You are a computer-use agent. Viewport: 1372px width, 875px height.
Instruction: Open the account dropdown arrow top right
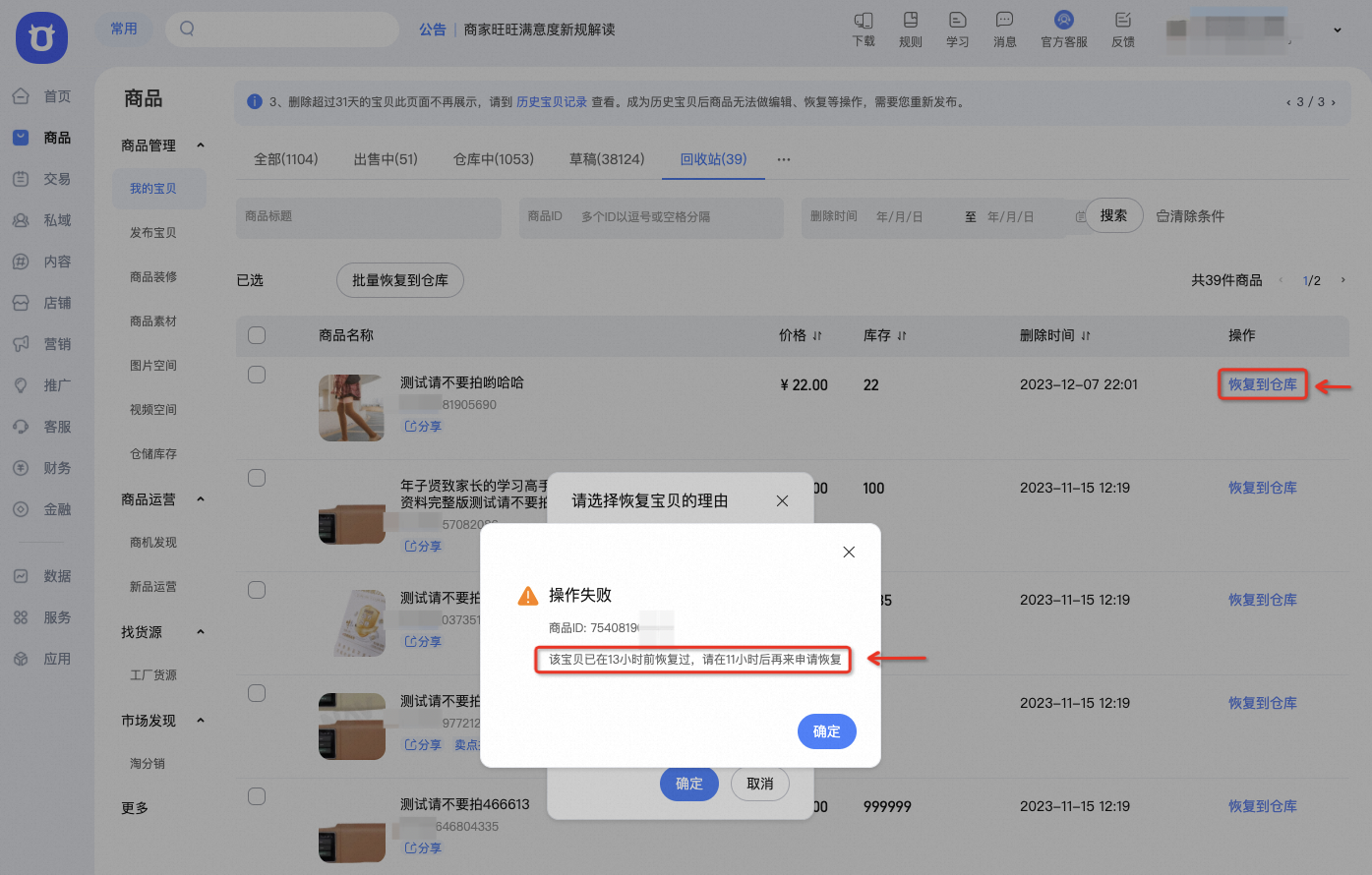click(x=1338, y=29)
